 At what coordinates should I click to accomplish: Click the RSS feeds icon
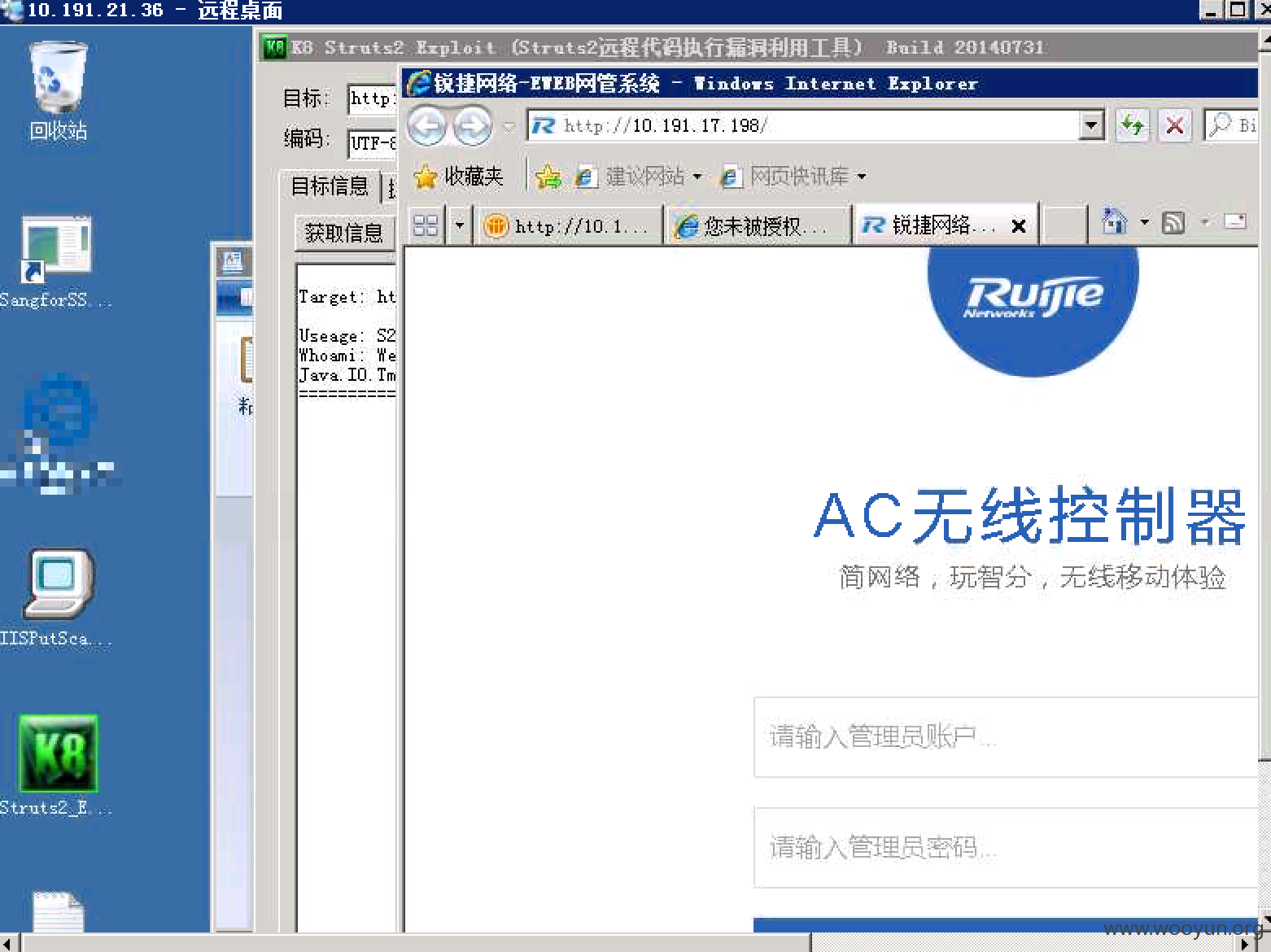click(x=1173, y=222)
